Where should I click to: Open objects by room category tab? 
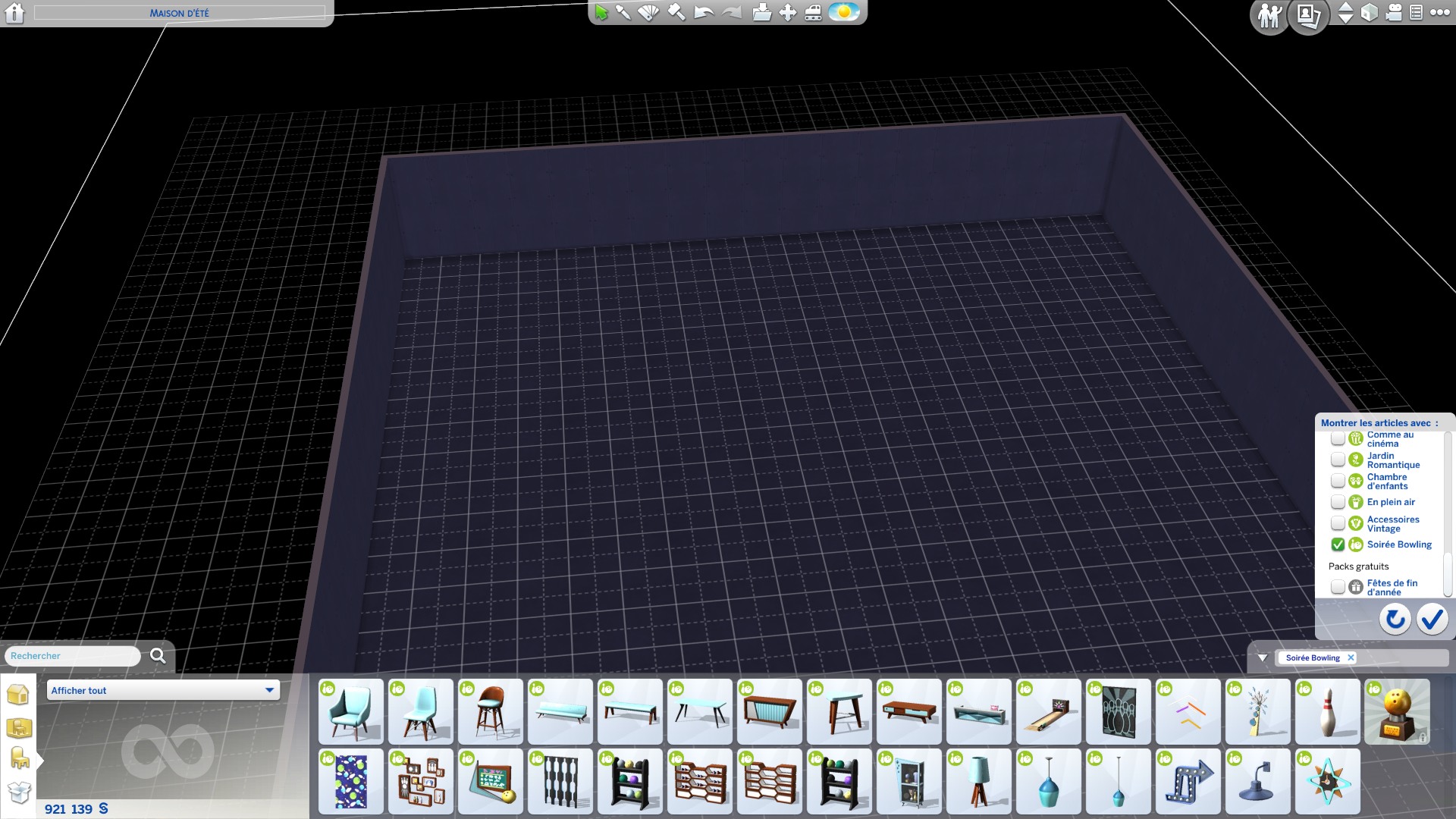pyautogui.click(x=18, y=728)
